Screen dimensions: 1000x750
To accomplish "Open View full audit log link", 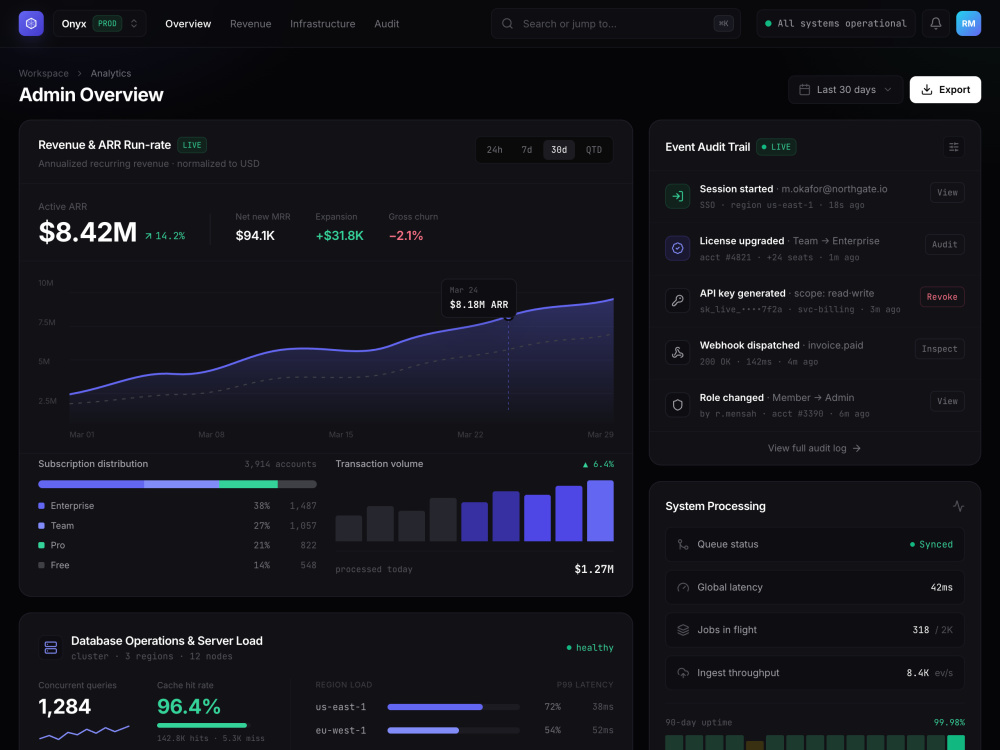I will tap(814, 448).
